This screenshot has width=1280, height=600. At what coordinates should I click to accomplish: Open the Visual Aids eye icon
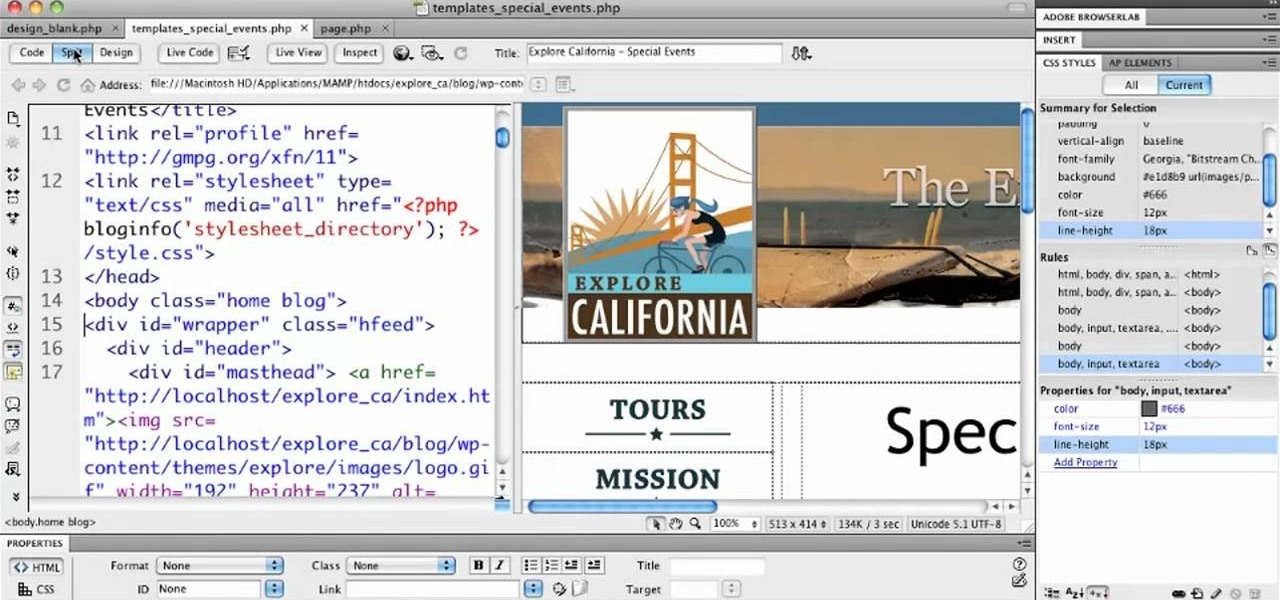431,53
